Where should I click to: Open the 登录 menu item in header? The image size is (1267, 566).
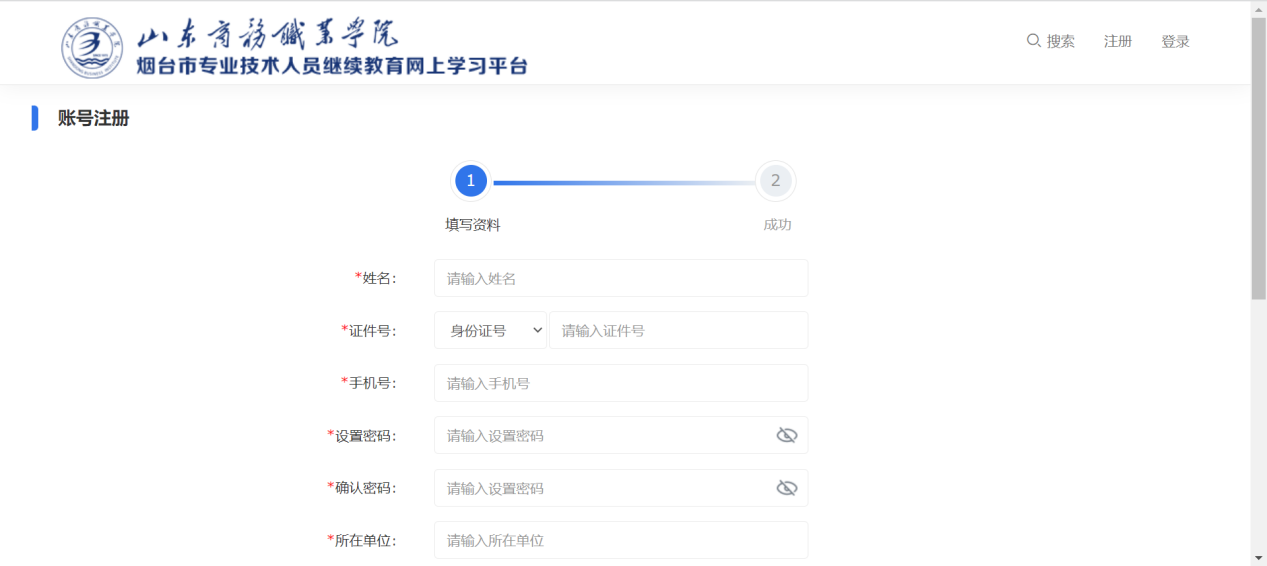(1175, 41)
